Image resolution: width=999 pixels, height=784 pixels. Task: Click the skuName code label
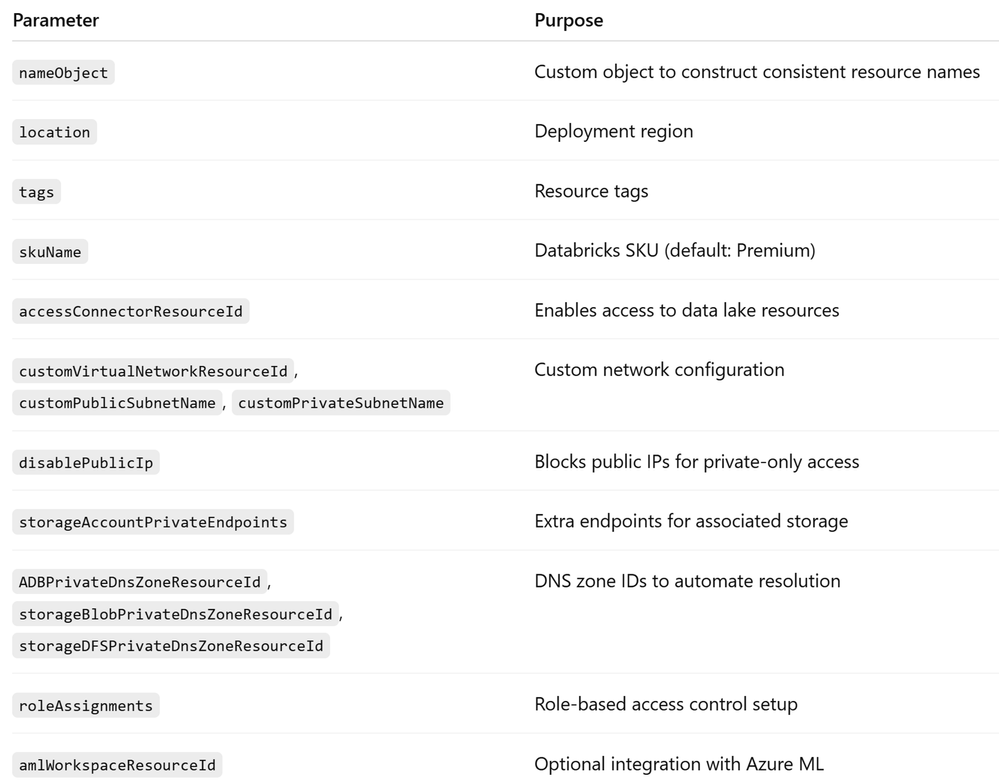pos(50,252)
